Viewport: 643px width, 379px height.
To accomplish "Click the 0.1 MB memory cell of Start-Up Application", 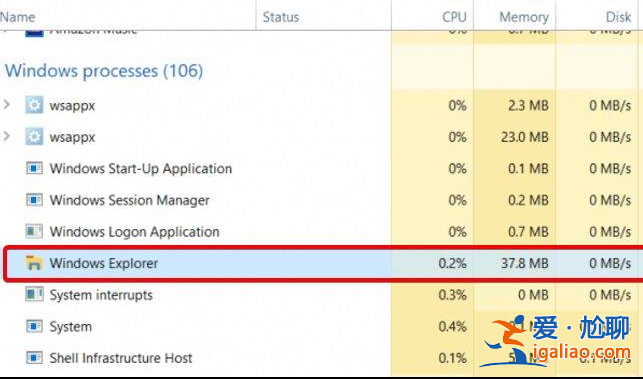I will tap(528, 169).
